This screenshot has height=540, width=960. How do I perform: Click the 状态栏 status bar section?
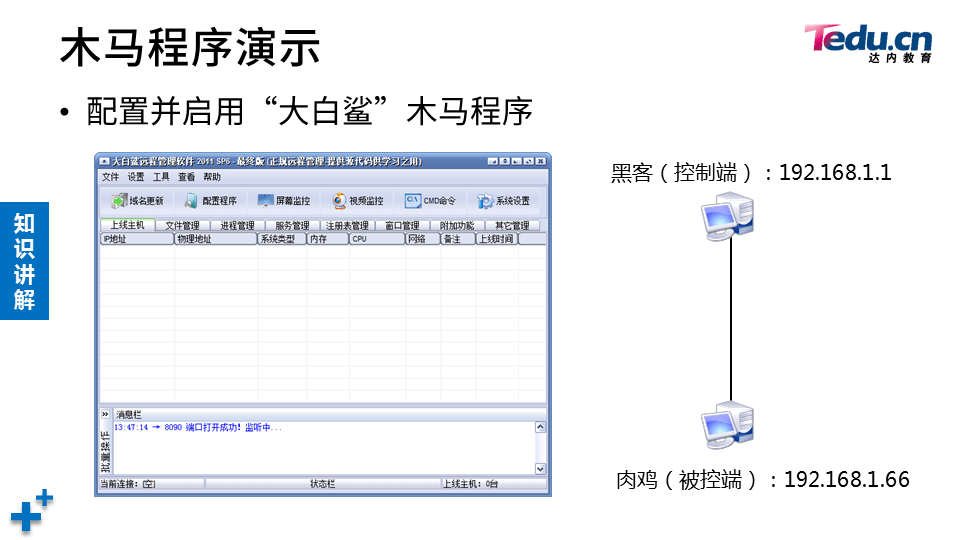tap(323, 484)
